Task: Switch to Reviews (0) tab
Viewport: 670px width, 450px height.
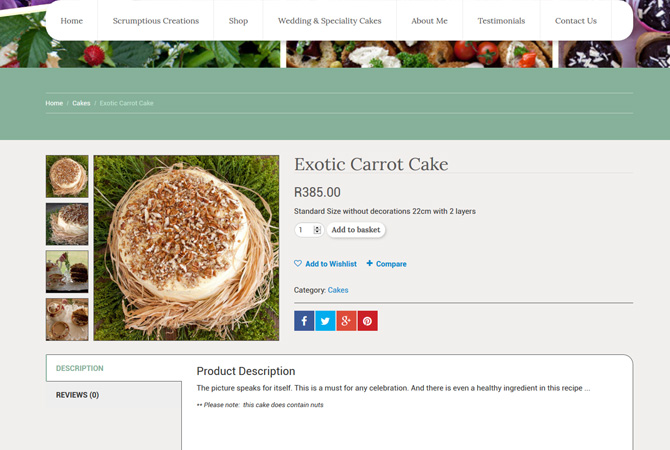Action: tap(78, 395)
